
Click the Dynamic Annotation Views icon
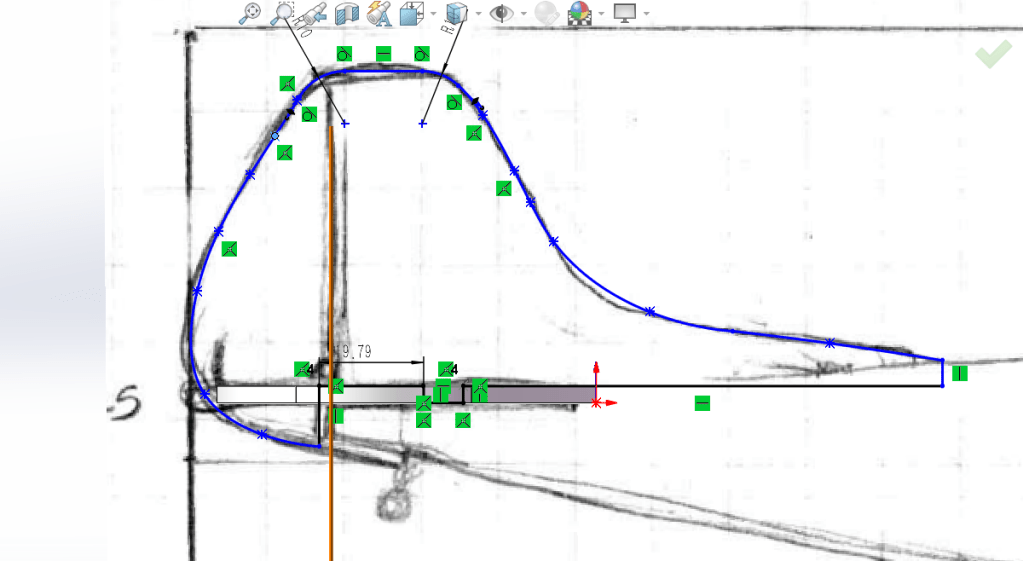(379, 13)
